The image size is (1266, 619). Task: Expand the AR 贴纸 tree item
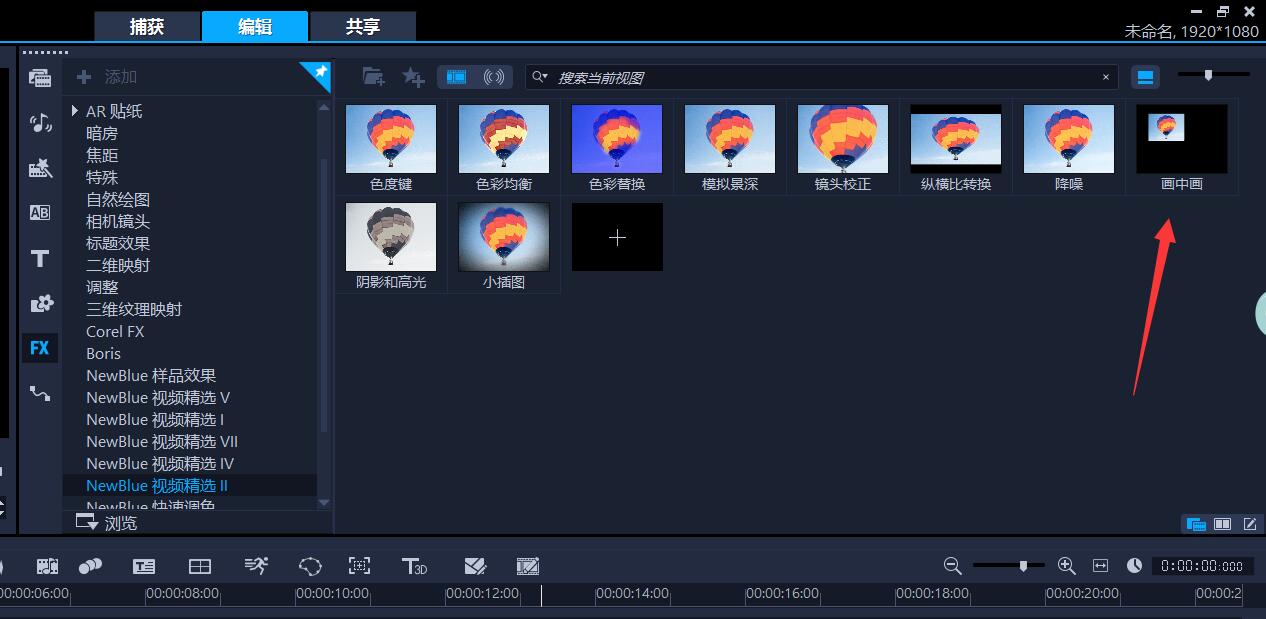75,111
